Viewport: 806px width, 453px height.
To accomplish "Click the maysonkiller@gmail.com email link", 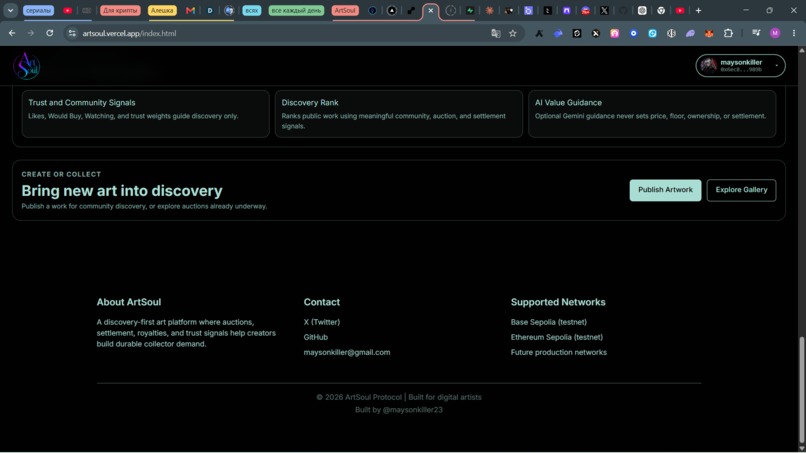I will click(x=346, y=352).
